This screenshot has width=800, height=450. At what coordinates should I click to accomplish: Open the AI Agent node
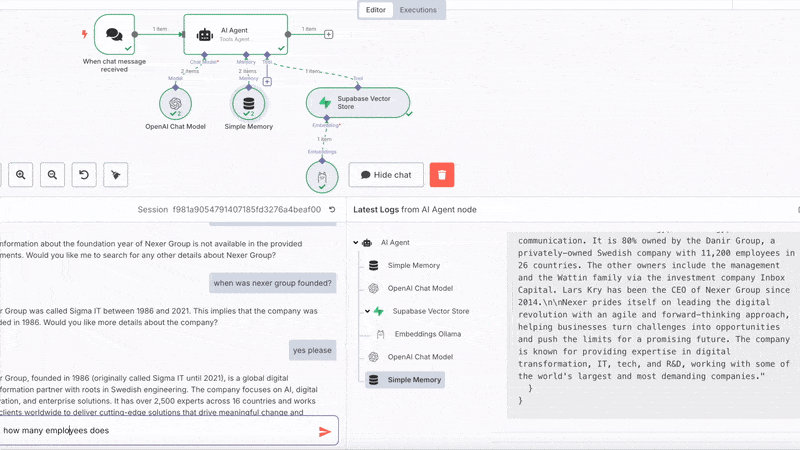click(236, 34)
